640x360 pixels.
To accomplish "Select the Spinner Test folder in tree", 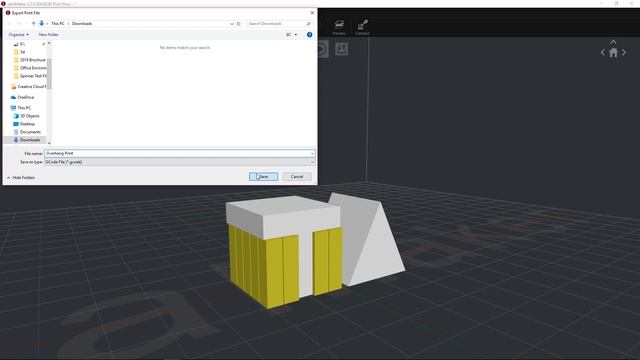I will click(x=29, y=76).
